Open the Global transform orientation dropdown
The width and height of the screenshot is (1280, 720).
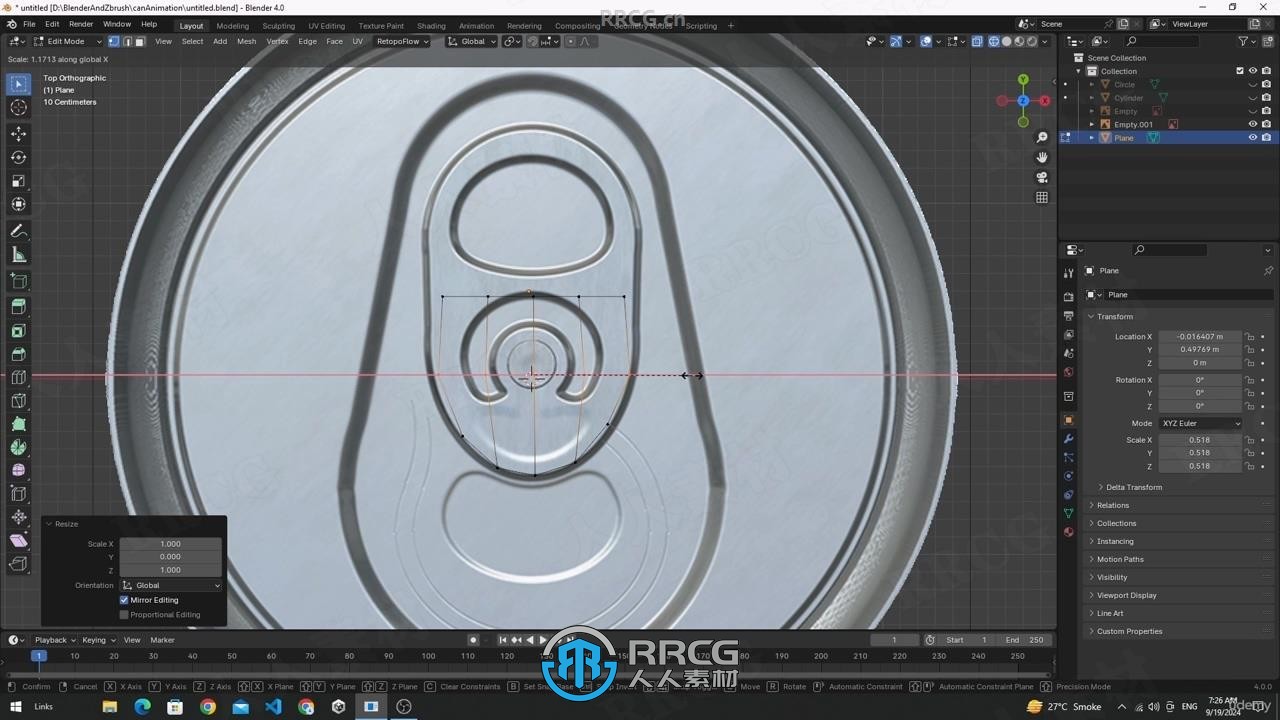tap(472, 41)
